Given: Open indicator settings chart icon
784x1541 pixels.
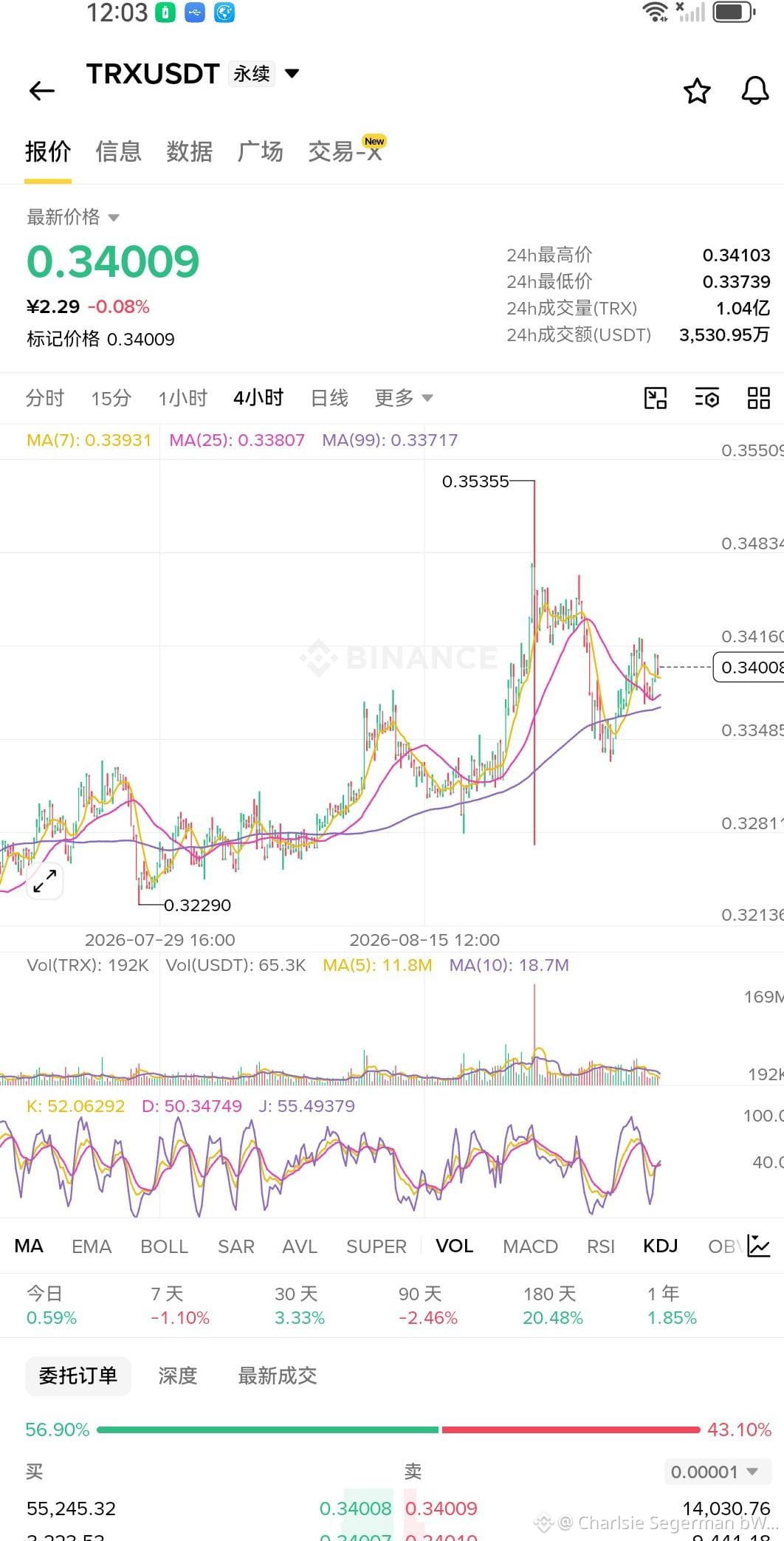Looking at the screenshot, I should tap(759, 1246).
